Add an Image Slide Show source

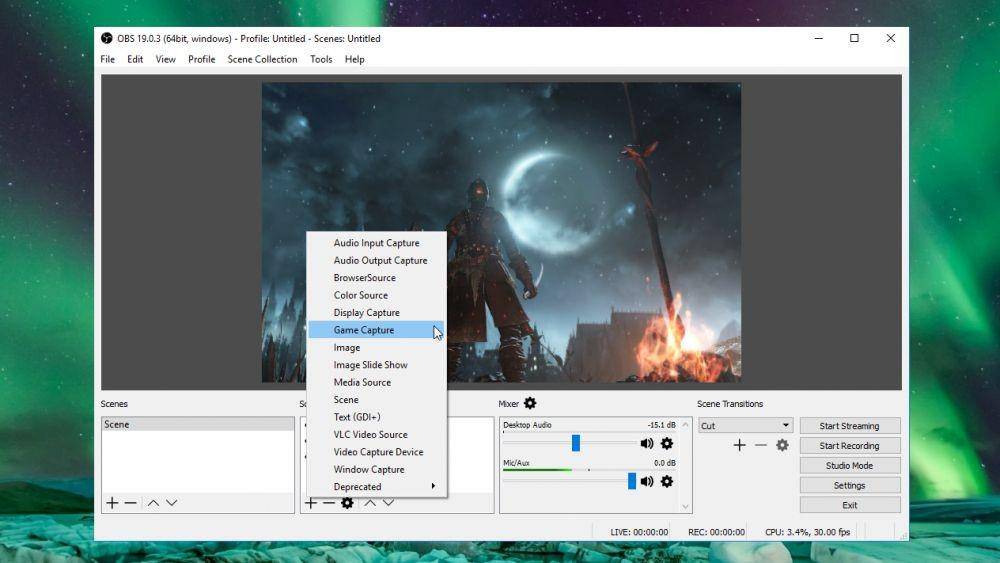pos(376,365)
